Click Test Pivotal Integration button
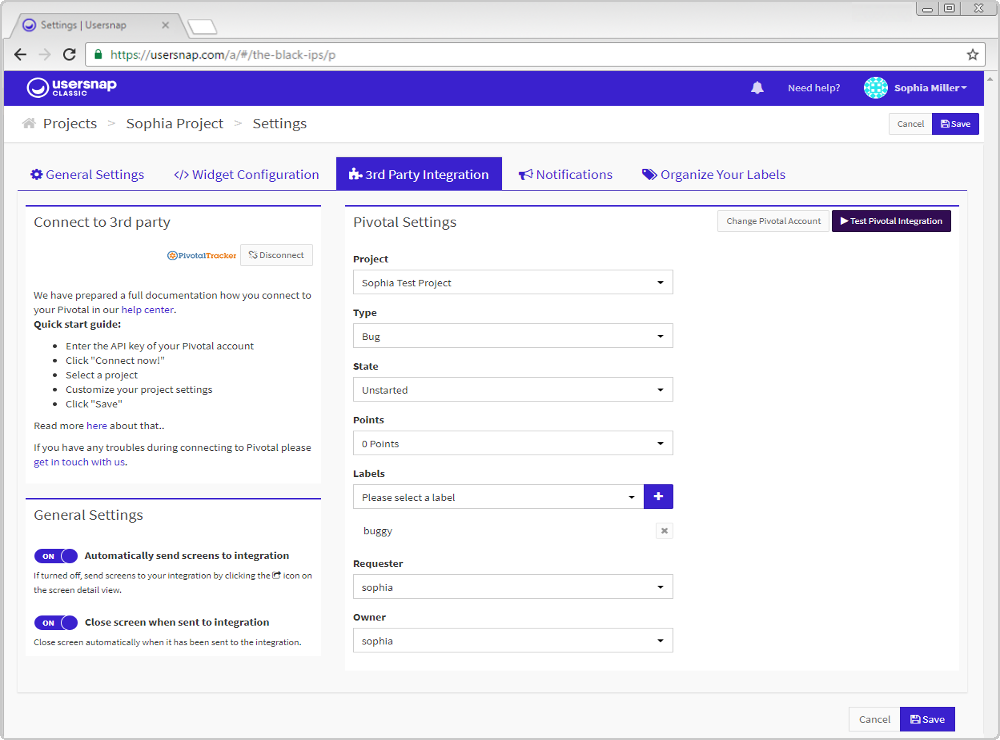This screenshot has height=740, width=1000. [891, 221]
